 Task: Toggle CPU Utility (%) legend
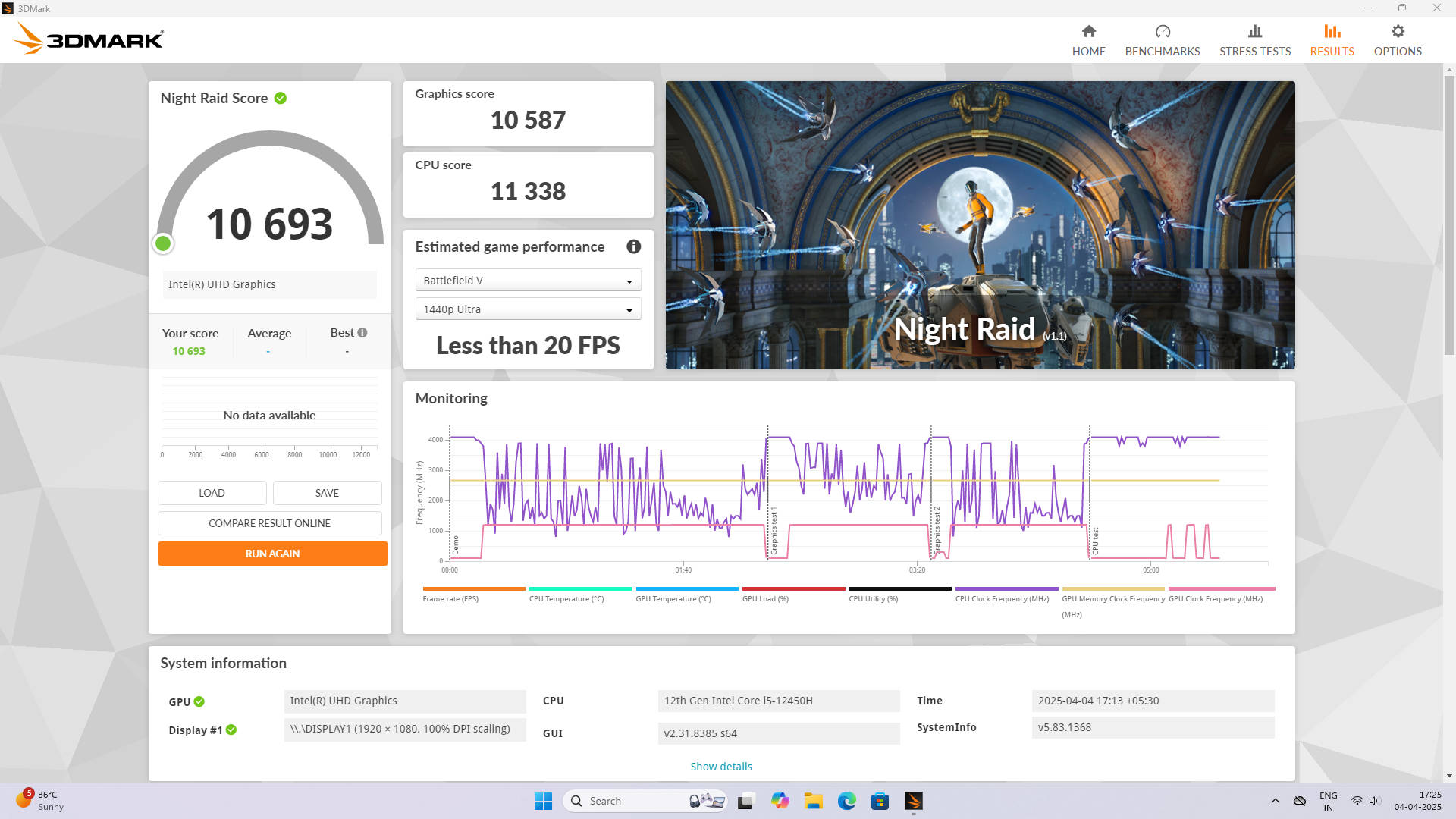(x=899, y=595)
